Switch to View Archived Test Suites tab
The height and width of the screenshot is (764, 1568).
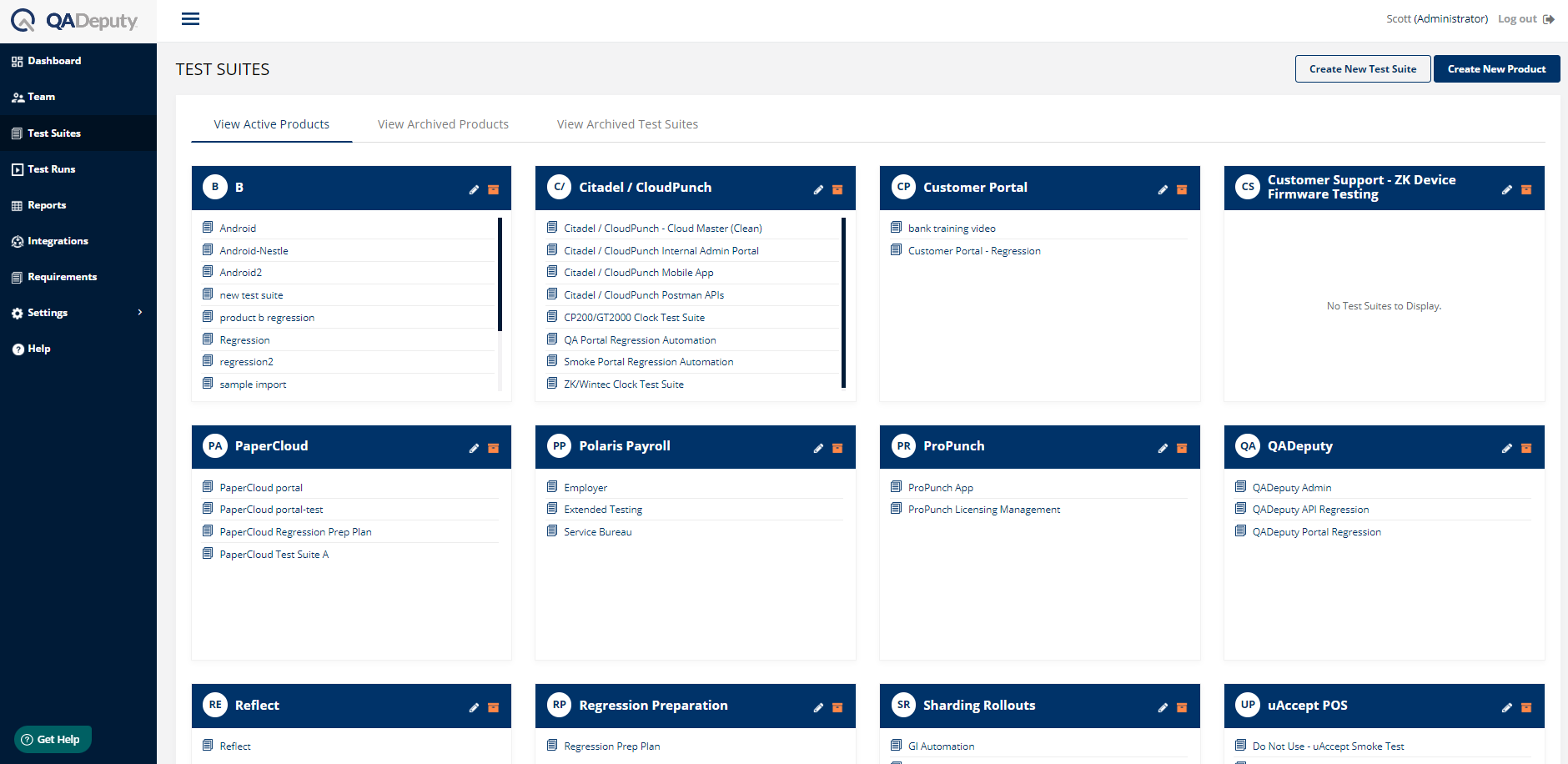627,124
